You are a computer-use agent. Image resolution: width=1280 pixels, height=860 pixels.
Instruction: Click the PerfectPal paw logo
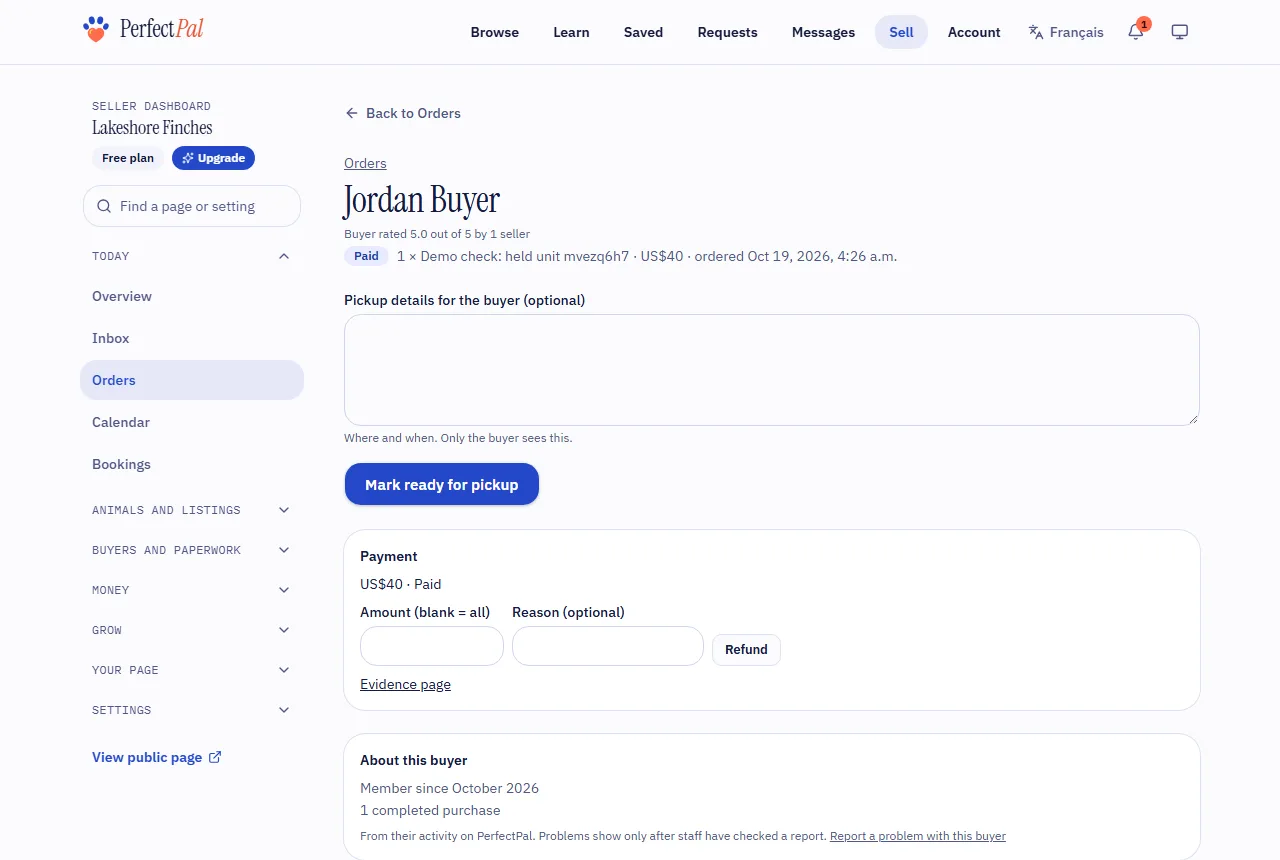tap(95, 29)
